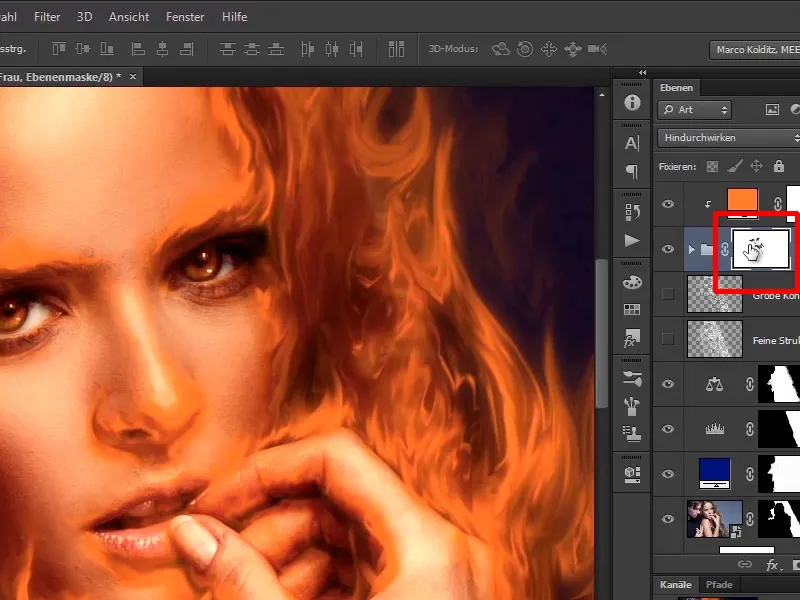Viewport: 800px width, 600px height.
Task: Open the Marco Kolditz workspace dropdown
Action: 755,49
